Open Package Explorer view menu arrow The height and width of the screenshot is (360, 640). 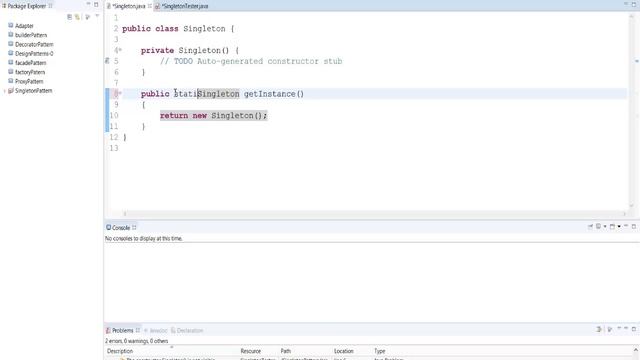(x=97, y=16)
